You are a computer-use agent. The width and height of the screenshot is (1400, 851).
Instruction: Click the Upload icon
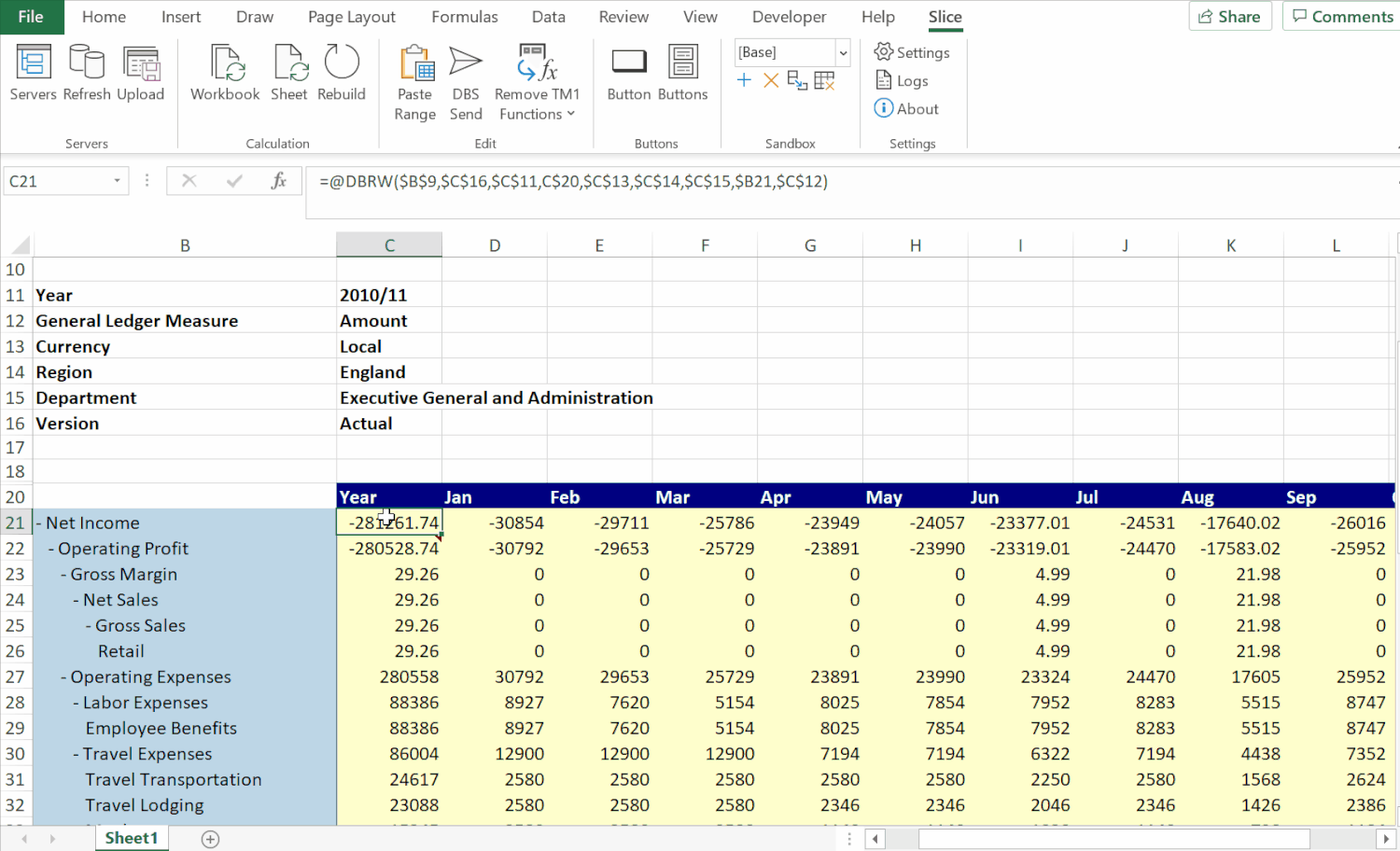(x=141, y=73)
